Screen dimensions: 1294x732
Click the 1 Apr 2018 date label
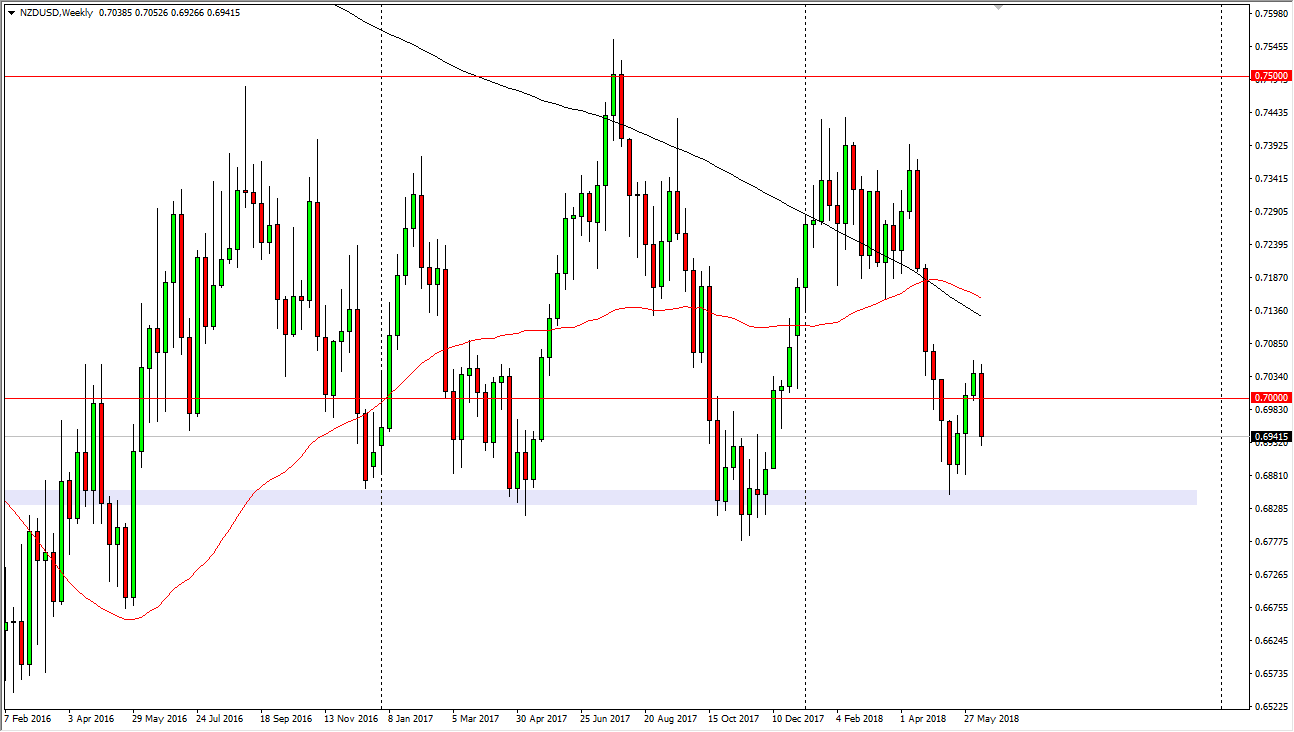(924, 718)
